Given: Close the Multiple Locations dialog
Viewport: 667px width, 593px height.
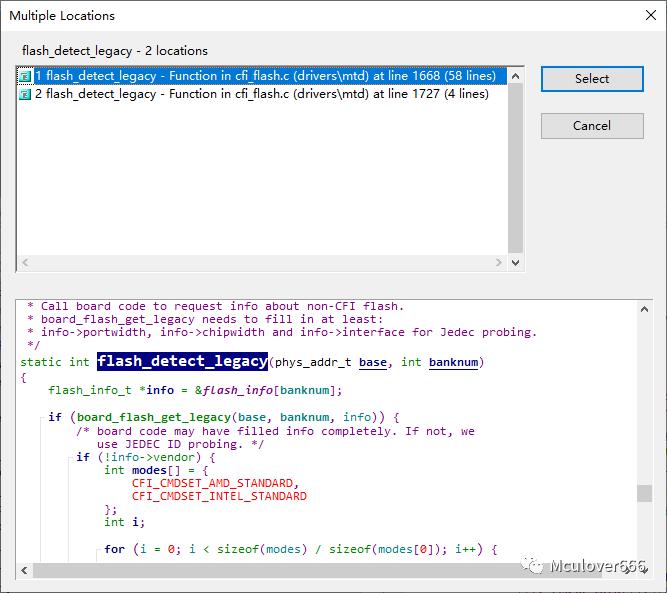Looking at the screenshot, I should click(650, 15).
